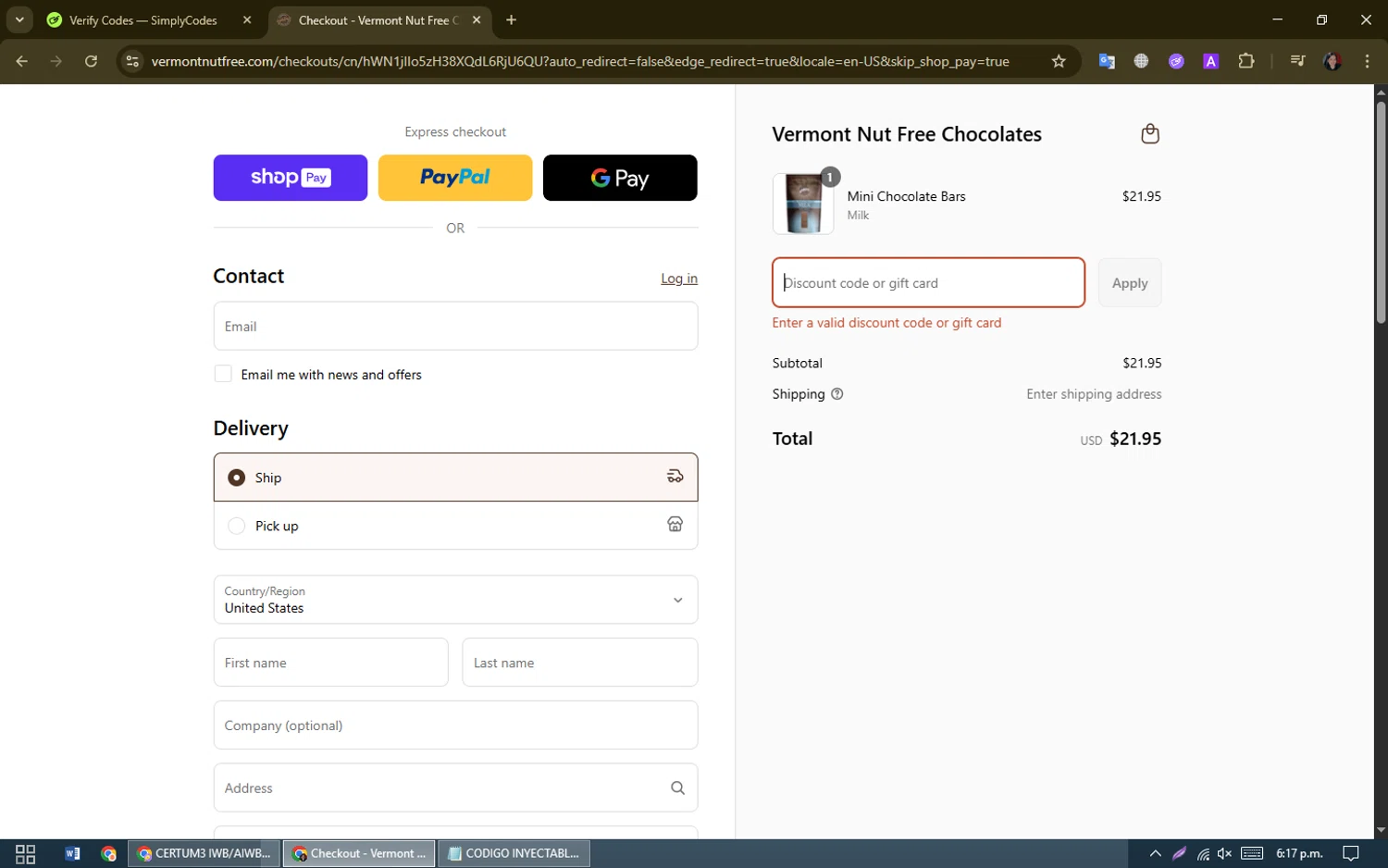
Task: View site information icon in address bar
Action: coord(132,61)
